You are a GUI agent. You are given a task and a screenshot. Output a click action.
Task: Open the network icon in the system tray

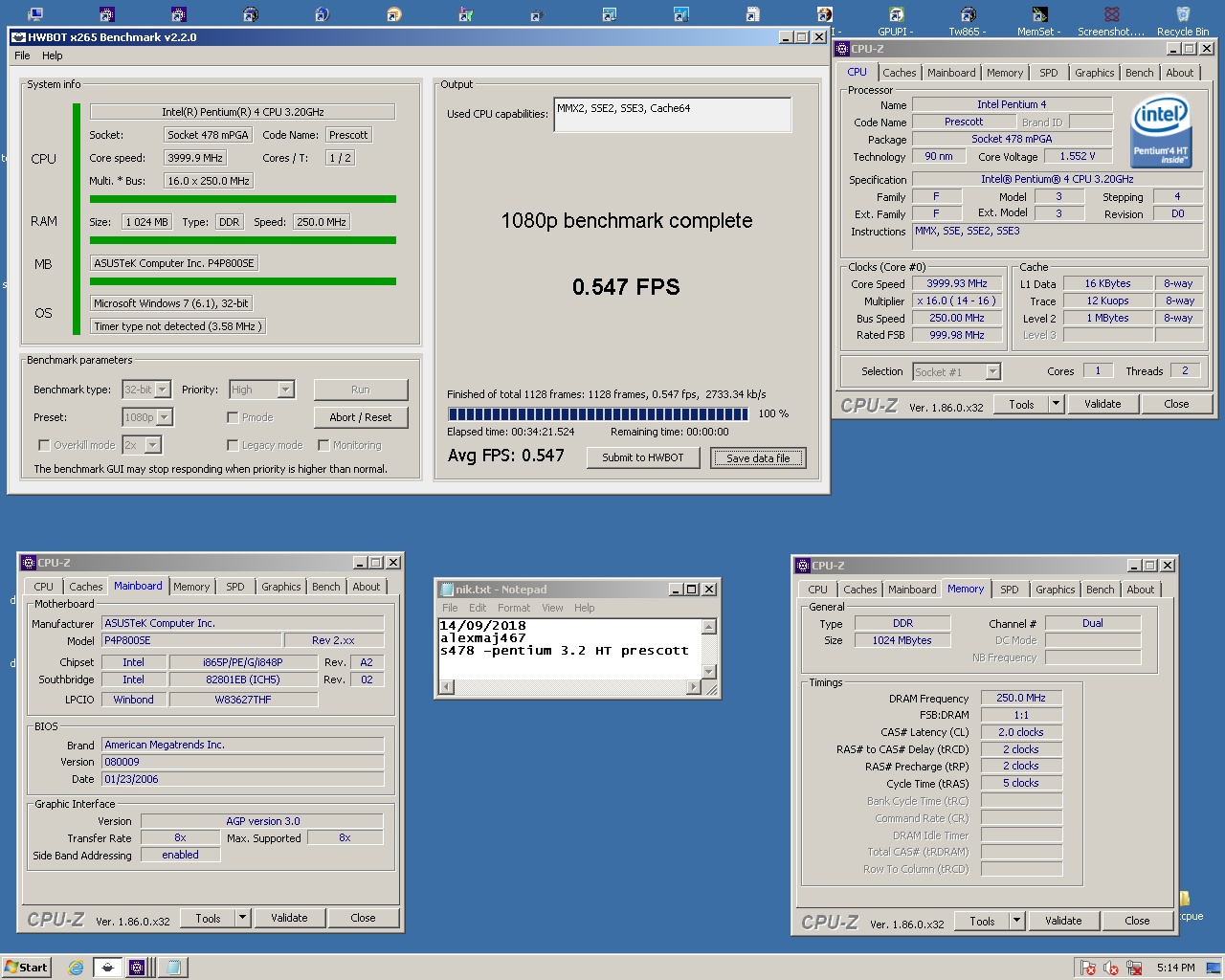[1134, 968]
